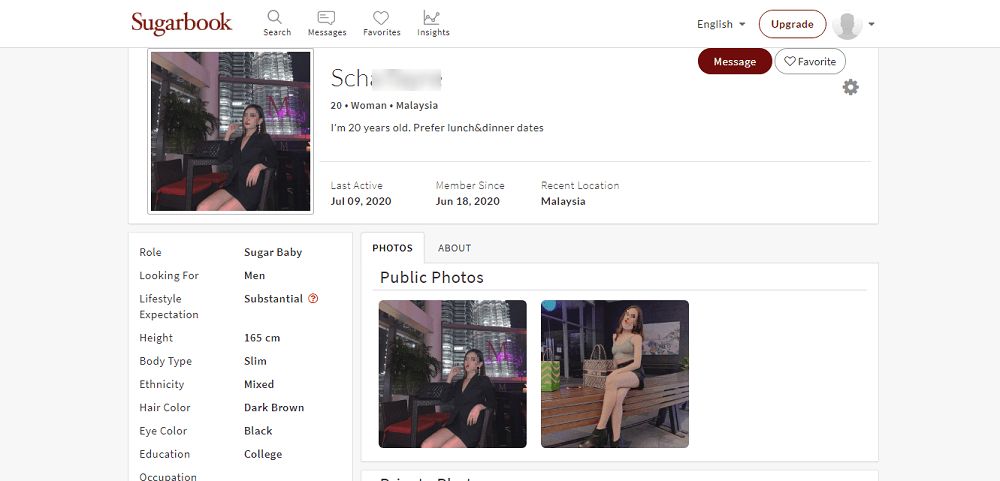Image resolution: width=1000 pixels, height=481 pixels.
Task: Open the Insights chart icon
Action: click(432, 17)
